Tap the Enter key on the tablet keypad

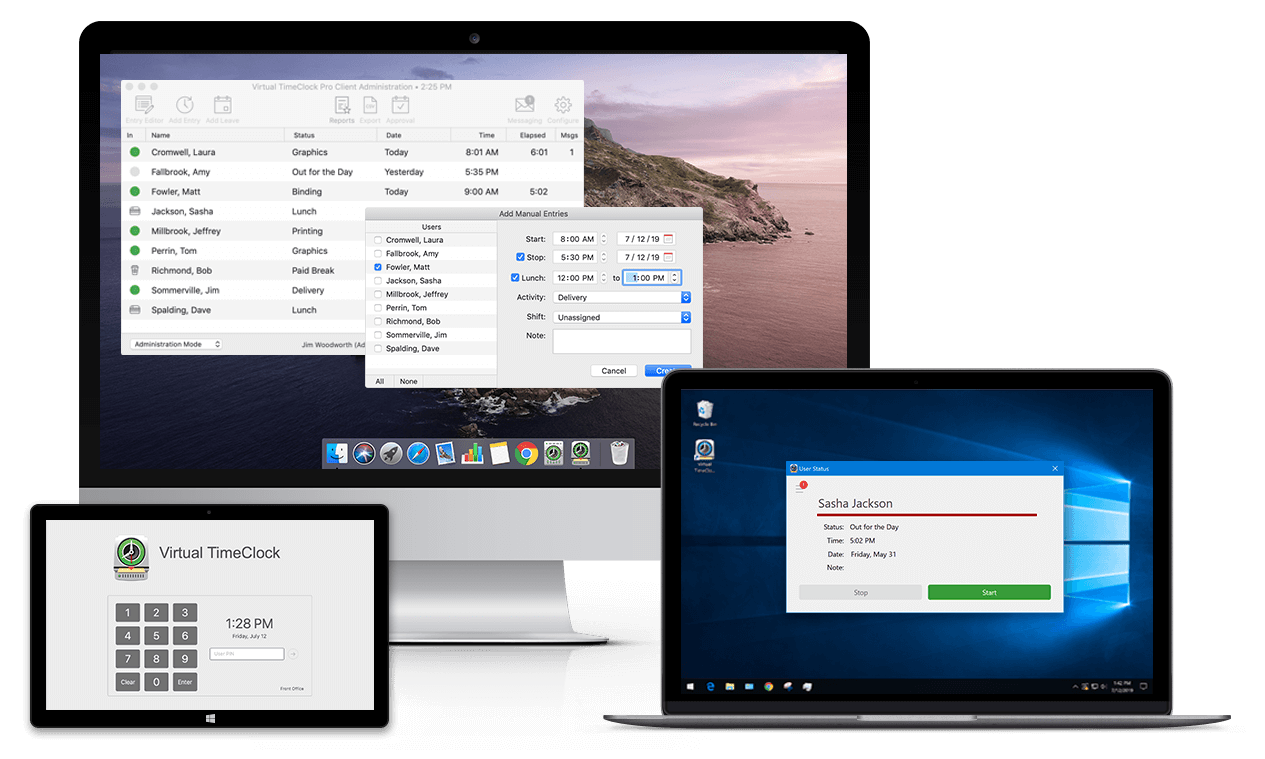pyautogui.click(x=184, y=682)
